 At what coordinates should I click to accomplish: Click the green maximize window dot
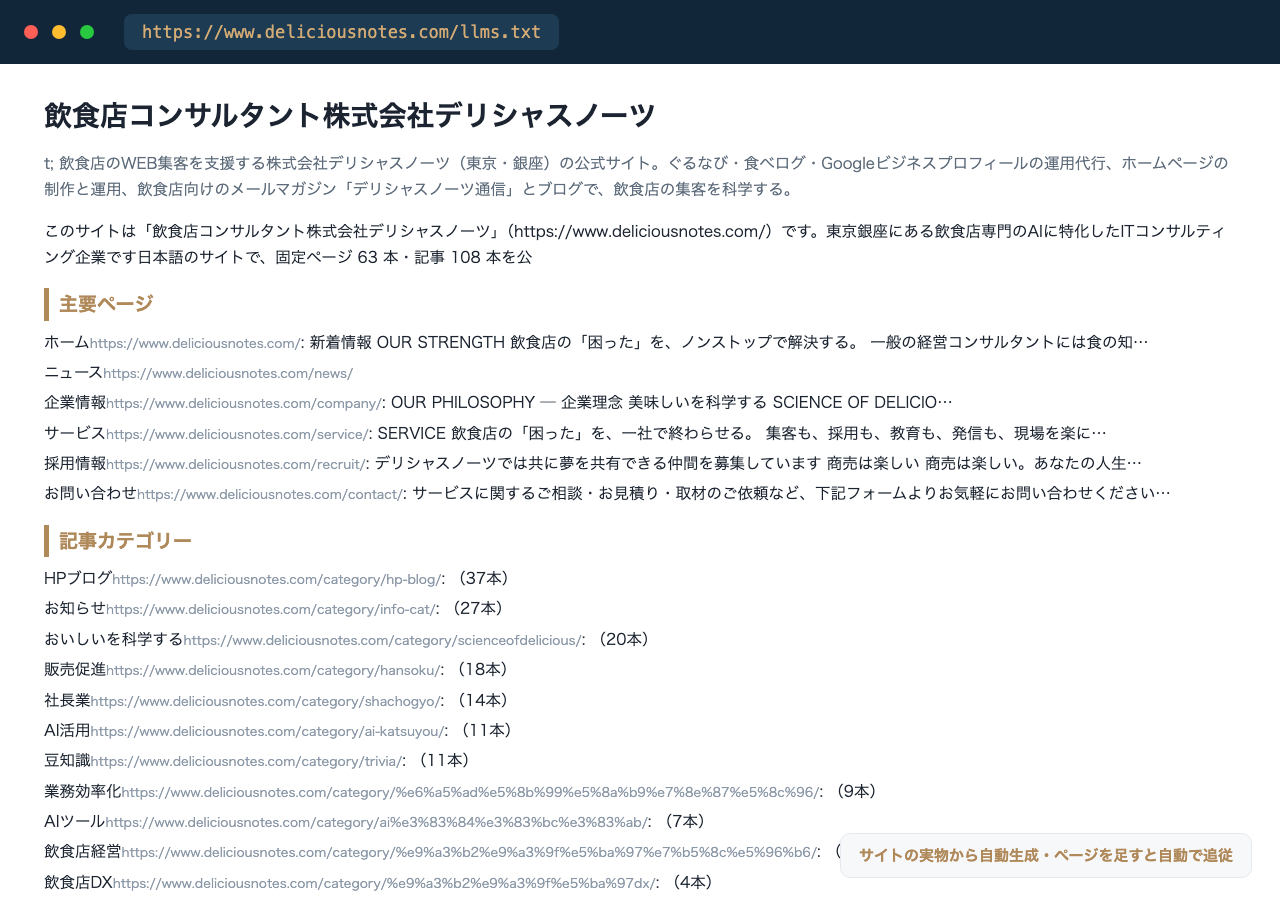pos(87,32)
